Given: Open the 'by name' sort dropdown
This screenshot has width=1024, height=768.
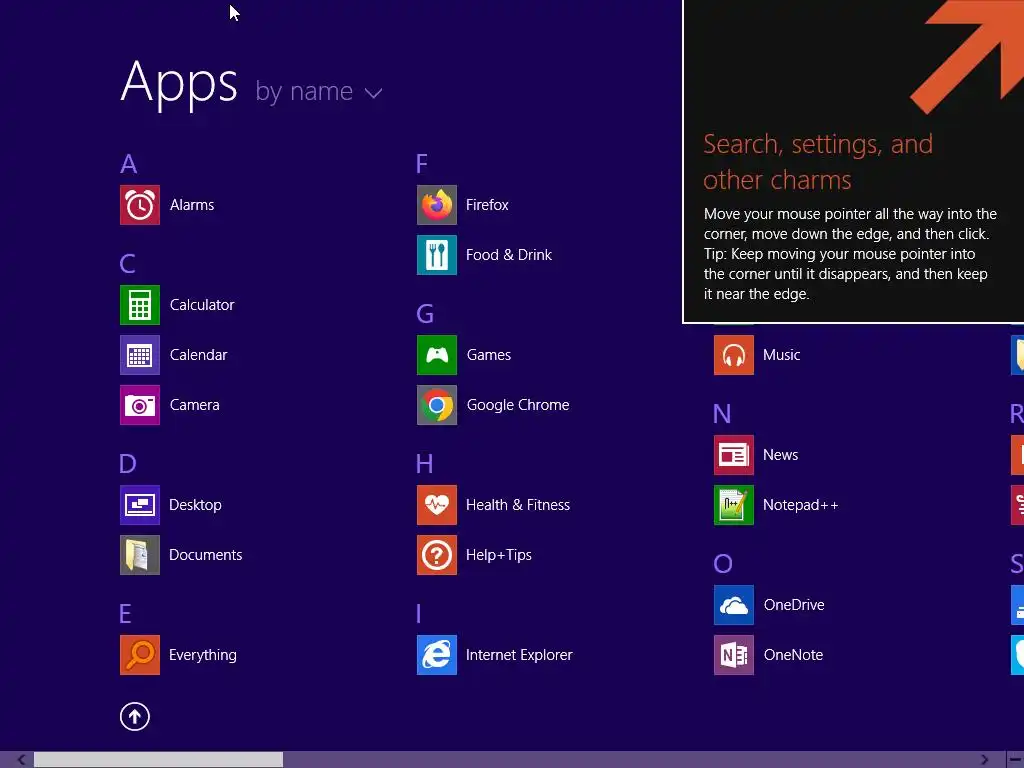Looking at the screenshot, I should coord(319,92).
